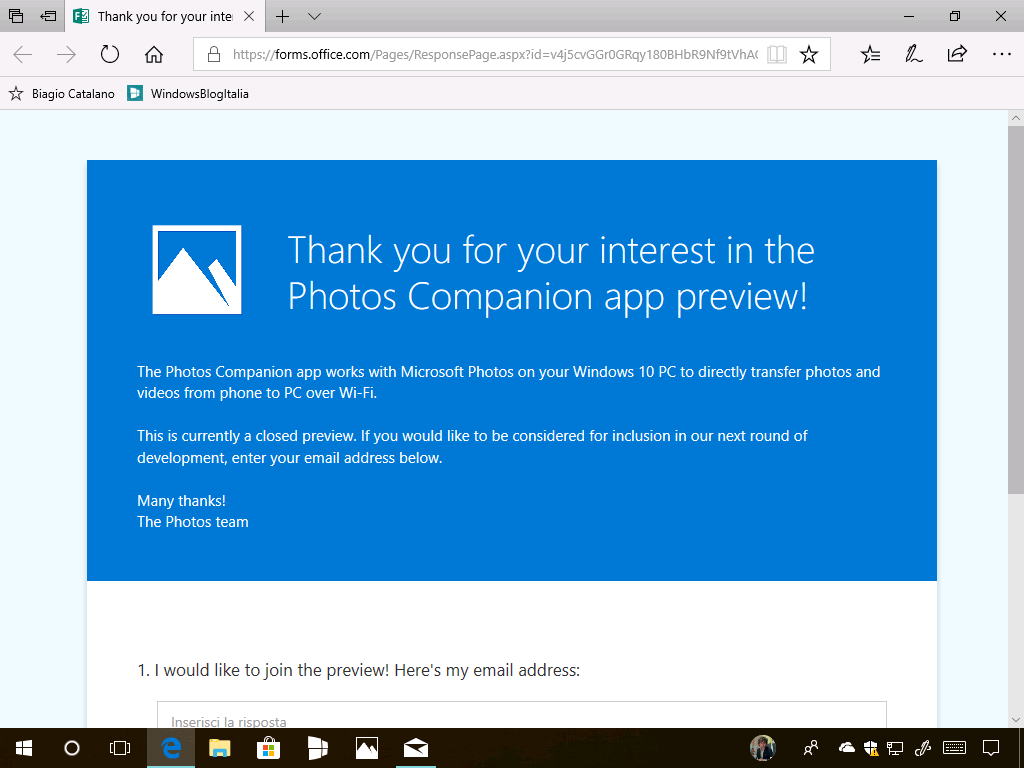Close the Thank you for your interest tab
Image resolution: width=1024 pixels, height=768 pixels.
coord(249,16)
